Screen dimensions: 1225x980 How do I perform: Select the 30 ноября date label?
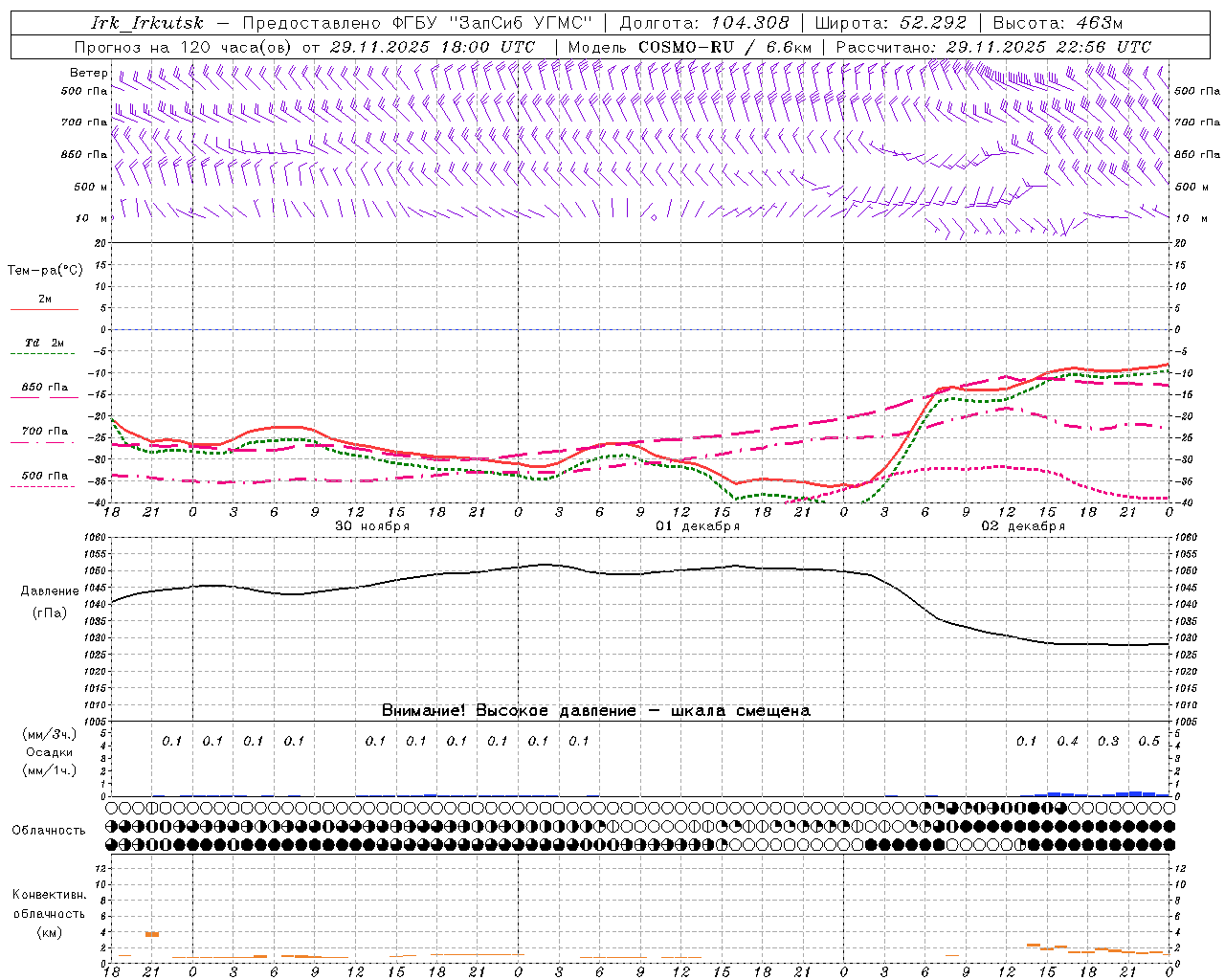[372, 526]
